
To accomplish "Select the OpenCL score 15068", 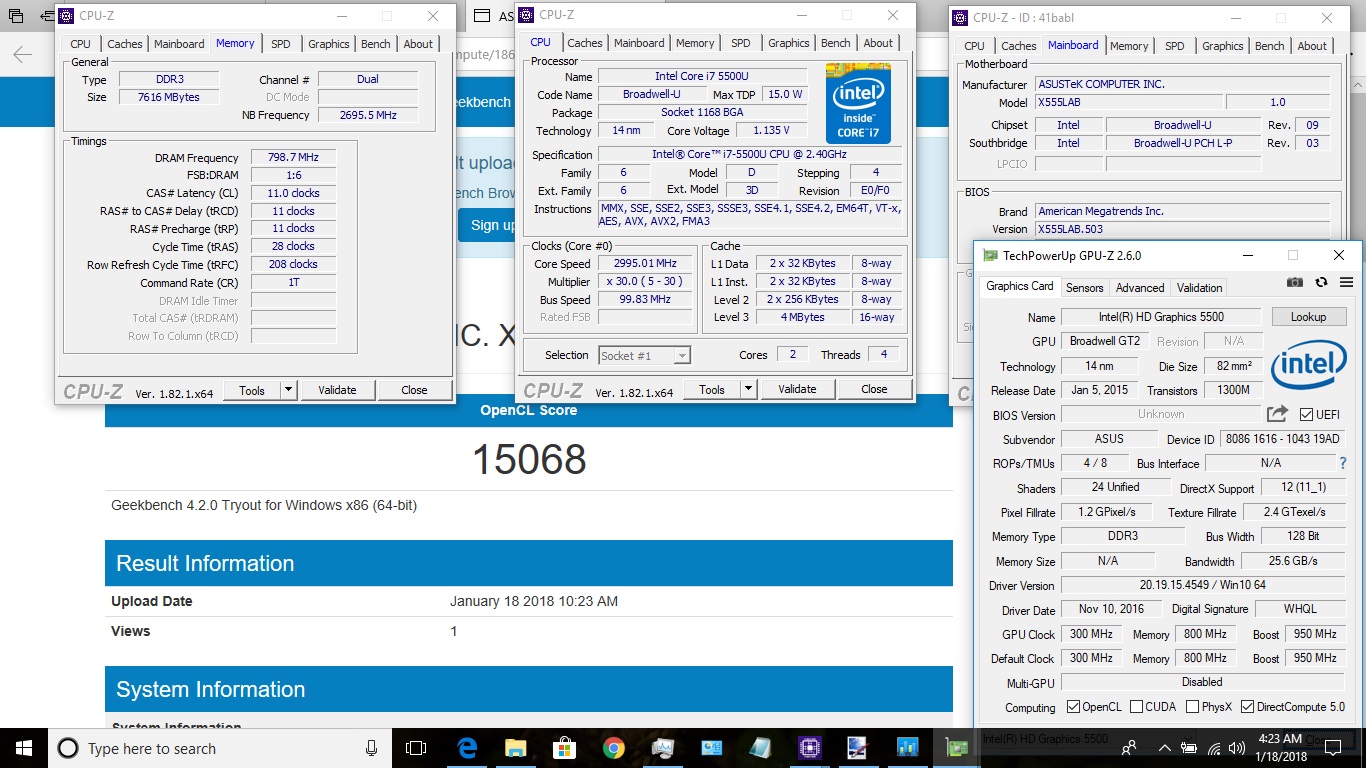I will coord(528,459).
